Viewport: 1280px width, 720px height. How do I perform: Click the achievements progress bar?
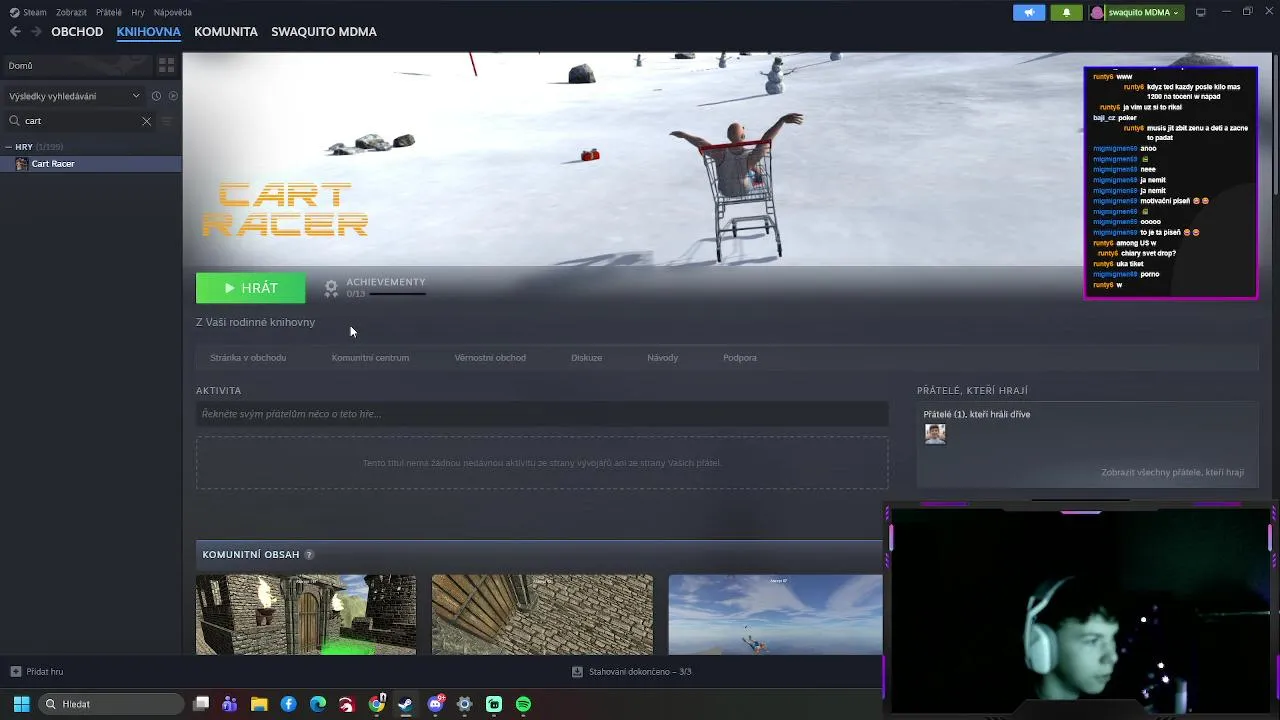coord(398,294)
